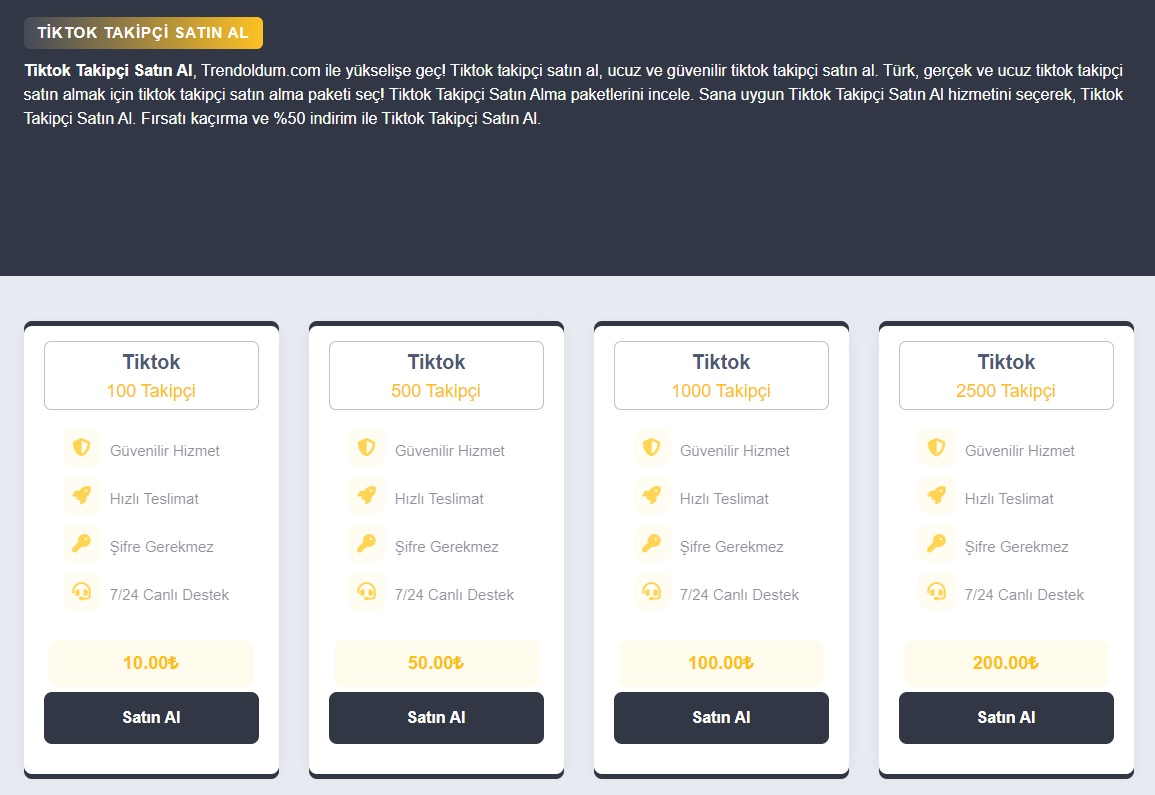Click the yellow Tiktok Takipçi Satın Al badge

[x=143, y=33]
